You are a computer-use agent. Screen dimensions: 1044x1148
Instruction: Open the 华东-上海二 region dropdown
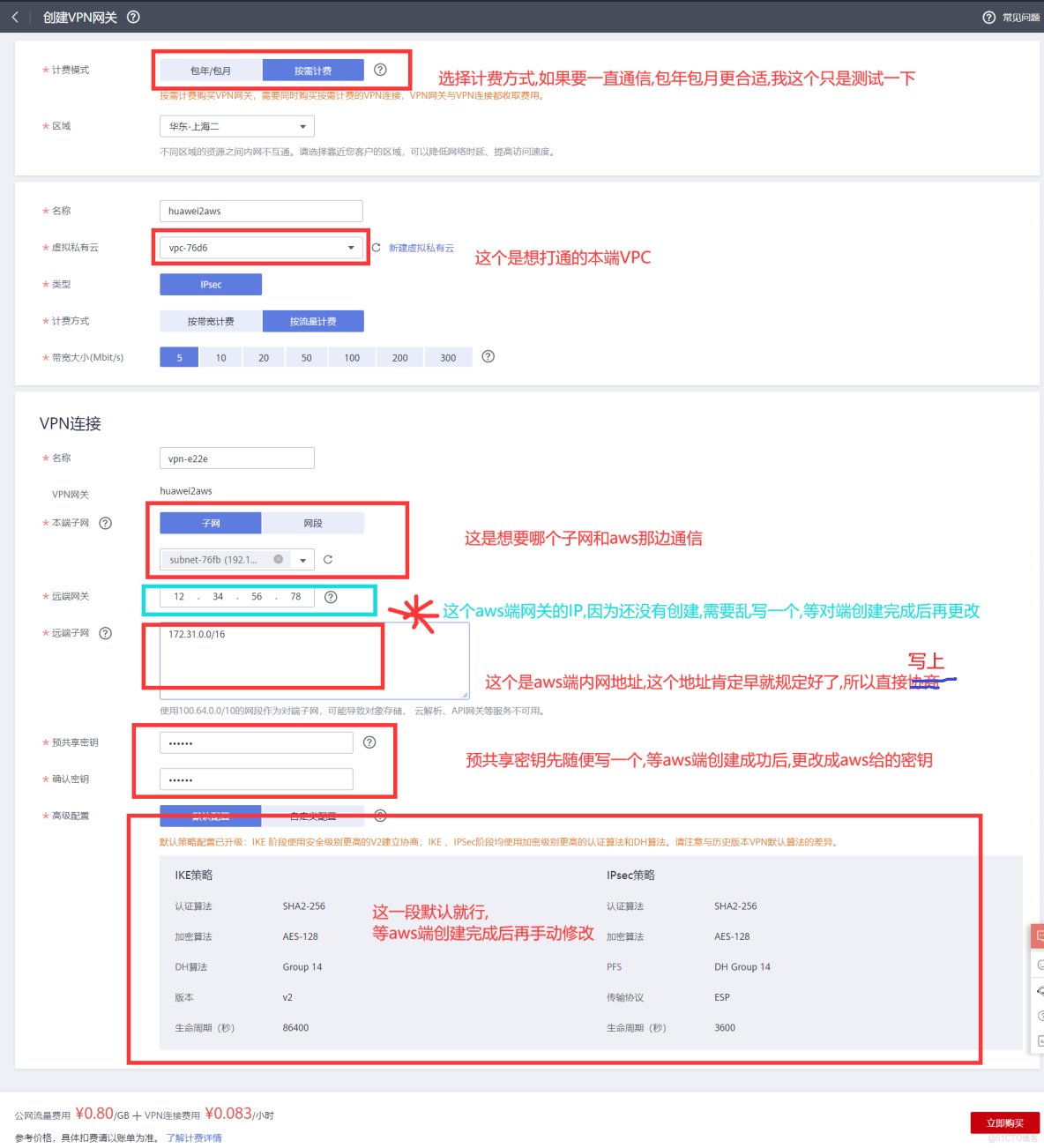coord(237,126)
